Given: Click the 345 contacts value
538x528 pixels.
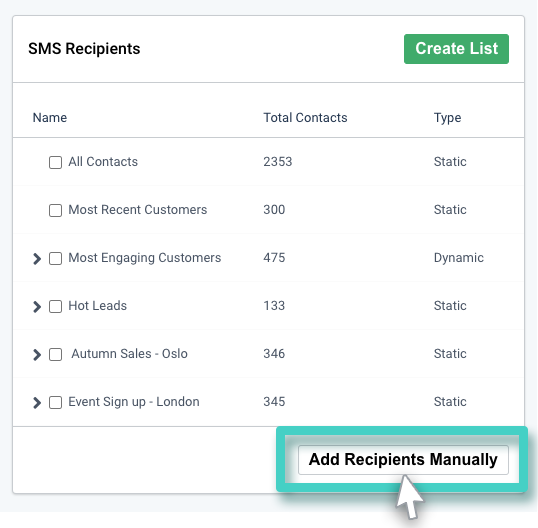Looking at the screenshot, I should pos(274,402).
